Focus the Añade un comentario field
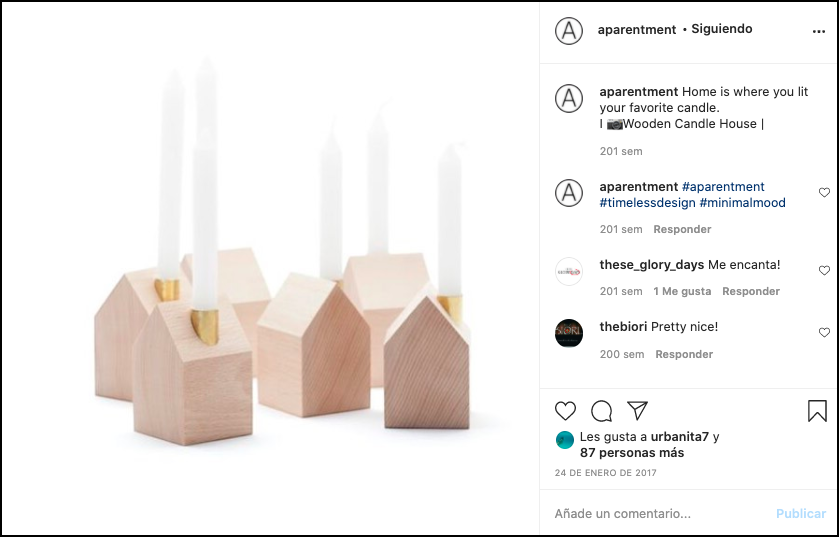Viewport: 839px width, 537px height. point(661,513)
